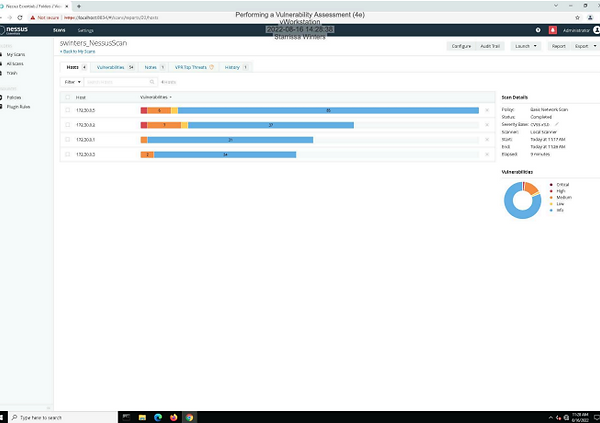Switch to Chrome in the taskbar
600x423 pixels.
189,417
